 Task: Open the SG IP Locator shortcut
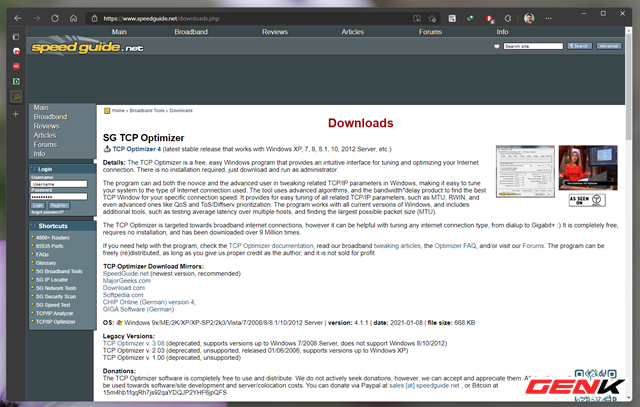pos(52,280)
